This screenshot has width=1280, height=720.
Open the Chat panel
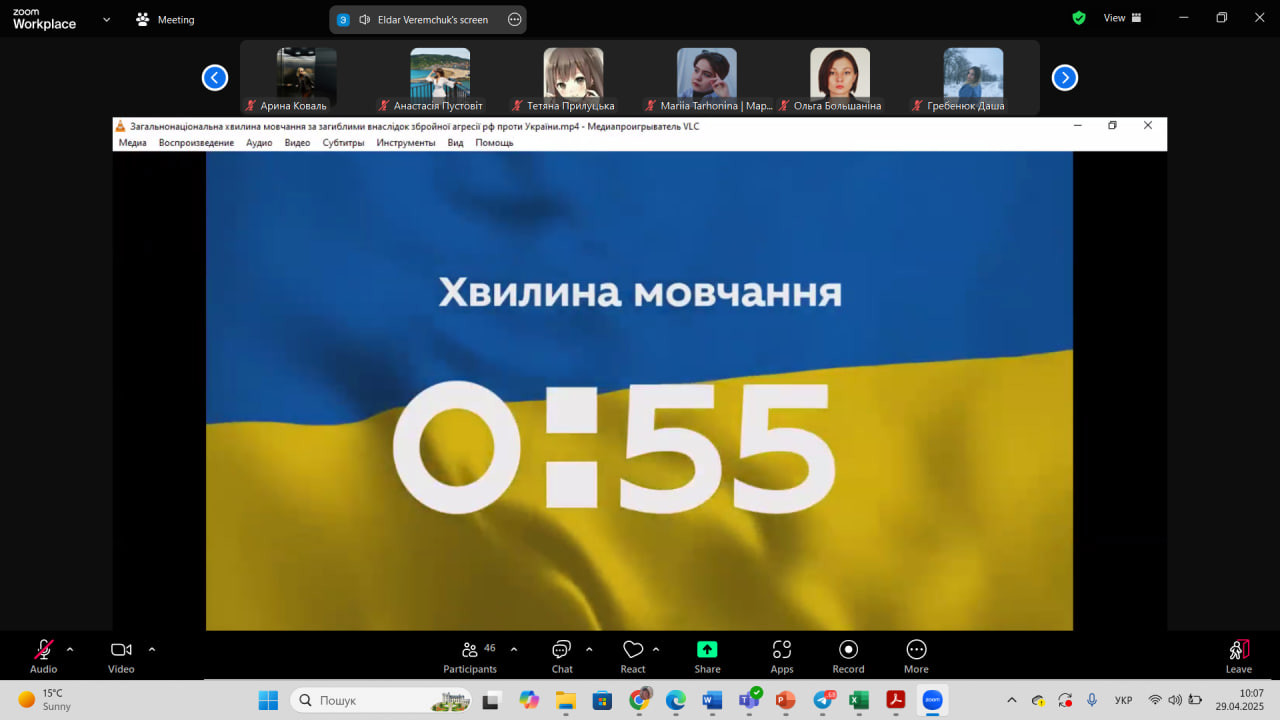click(562, 656)
